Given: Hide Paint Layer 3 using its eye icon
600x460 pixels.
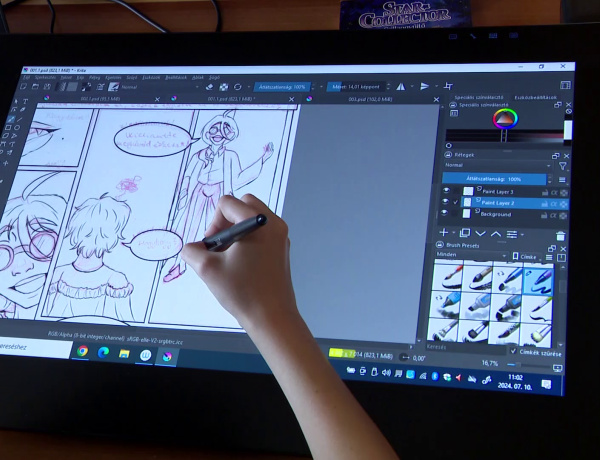Looking at the screenshot, I should 447,190.
